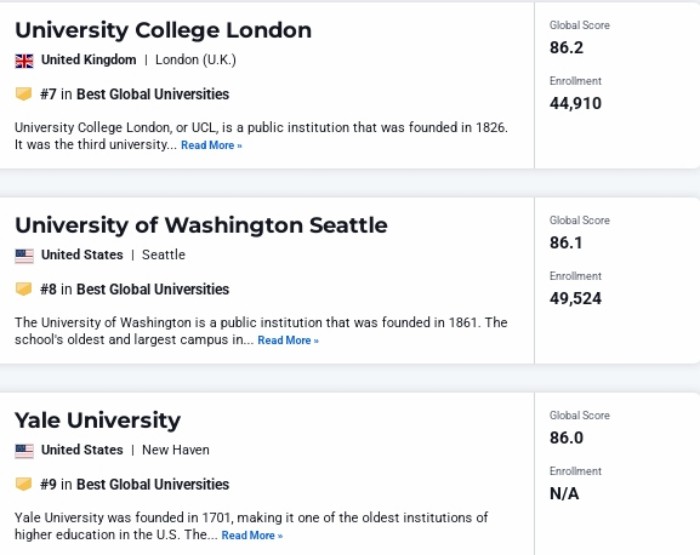The image size is (700, 555).
Task: Click the #8 ranking badge icon
Action: point(24,289)
